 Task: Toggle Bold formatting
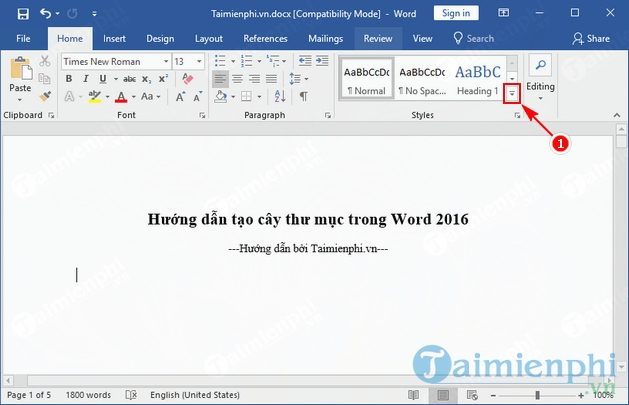point(69,79)
